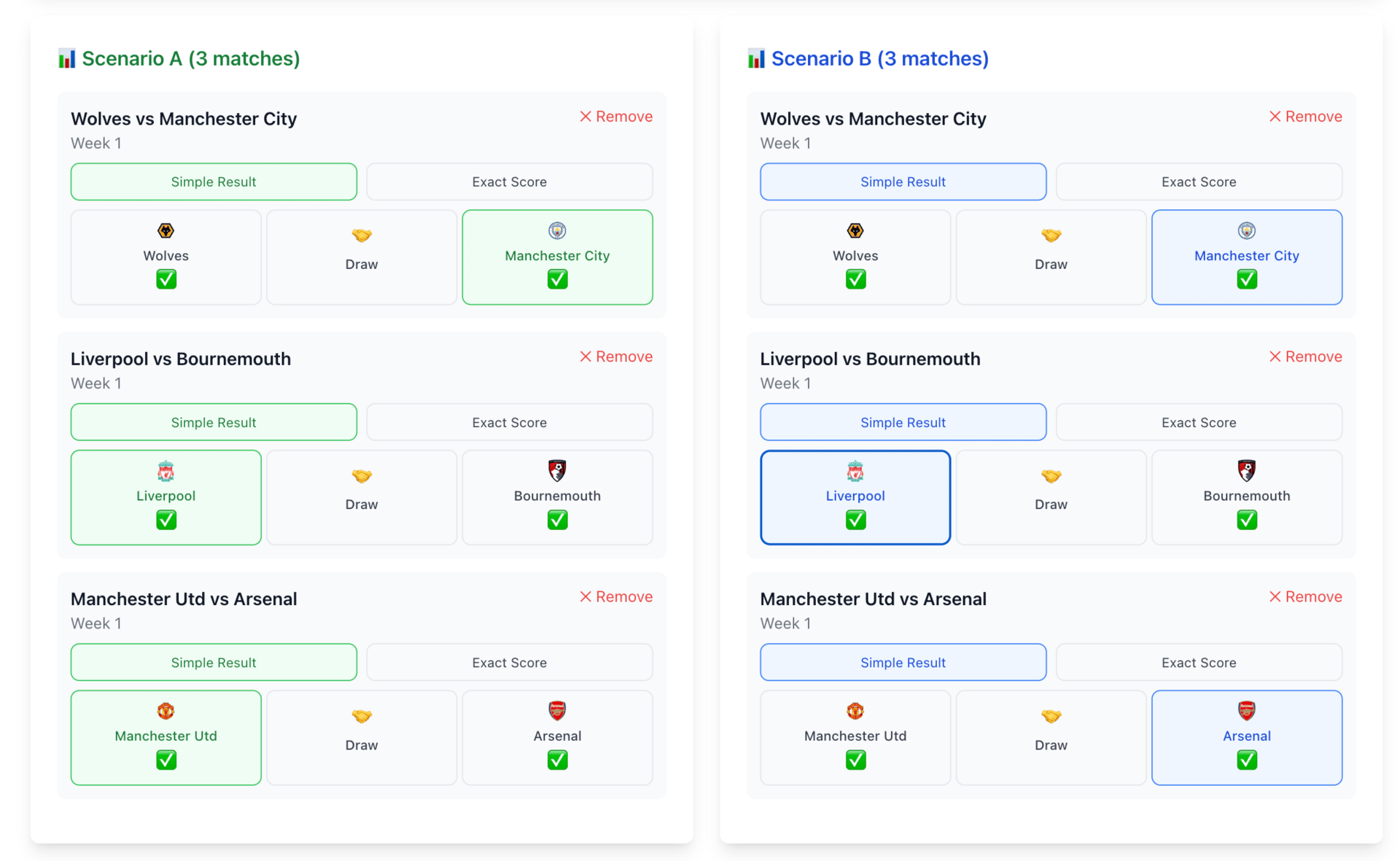Click Liverpool crest icon in Scenario A
The image size is (1400, 861).
pyautogui.click(x=166, y=471)
